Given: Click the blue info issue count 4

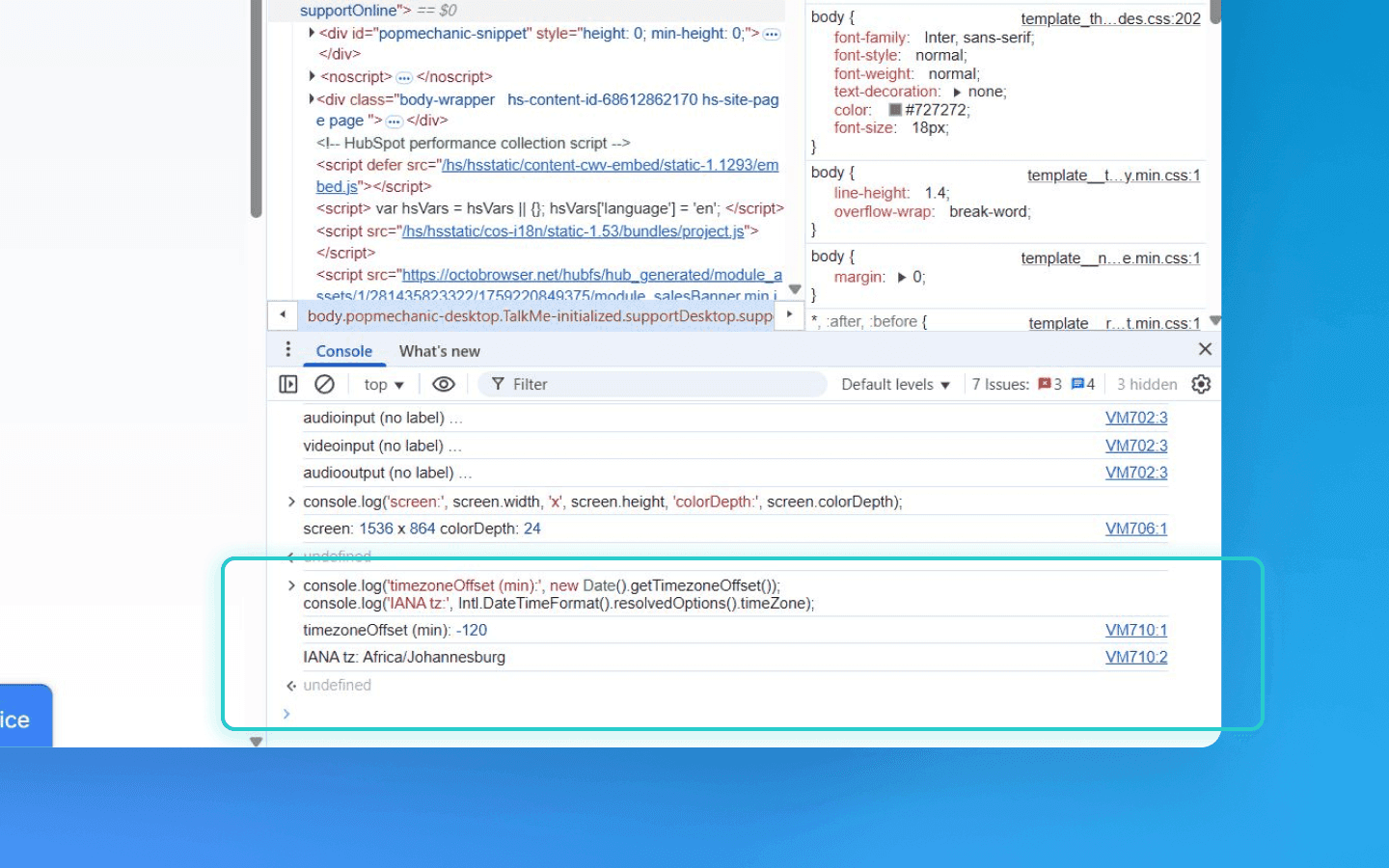Looking at the screenshot, I should pos(1083,384).
